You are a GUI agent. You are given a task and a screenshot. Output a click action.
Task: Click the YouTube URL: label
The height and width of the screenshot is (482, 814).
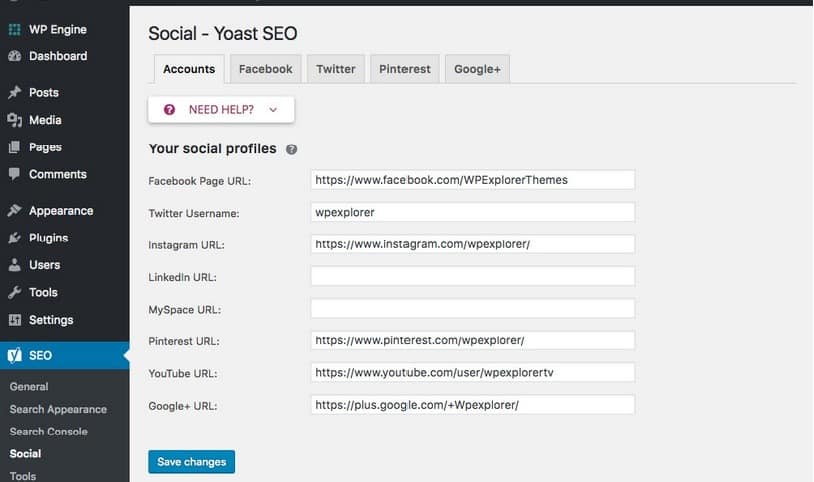183,373
